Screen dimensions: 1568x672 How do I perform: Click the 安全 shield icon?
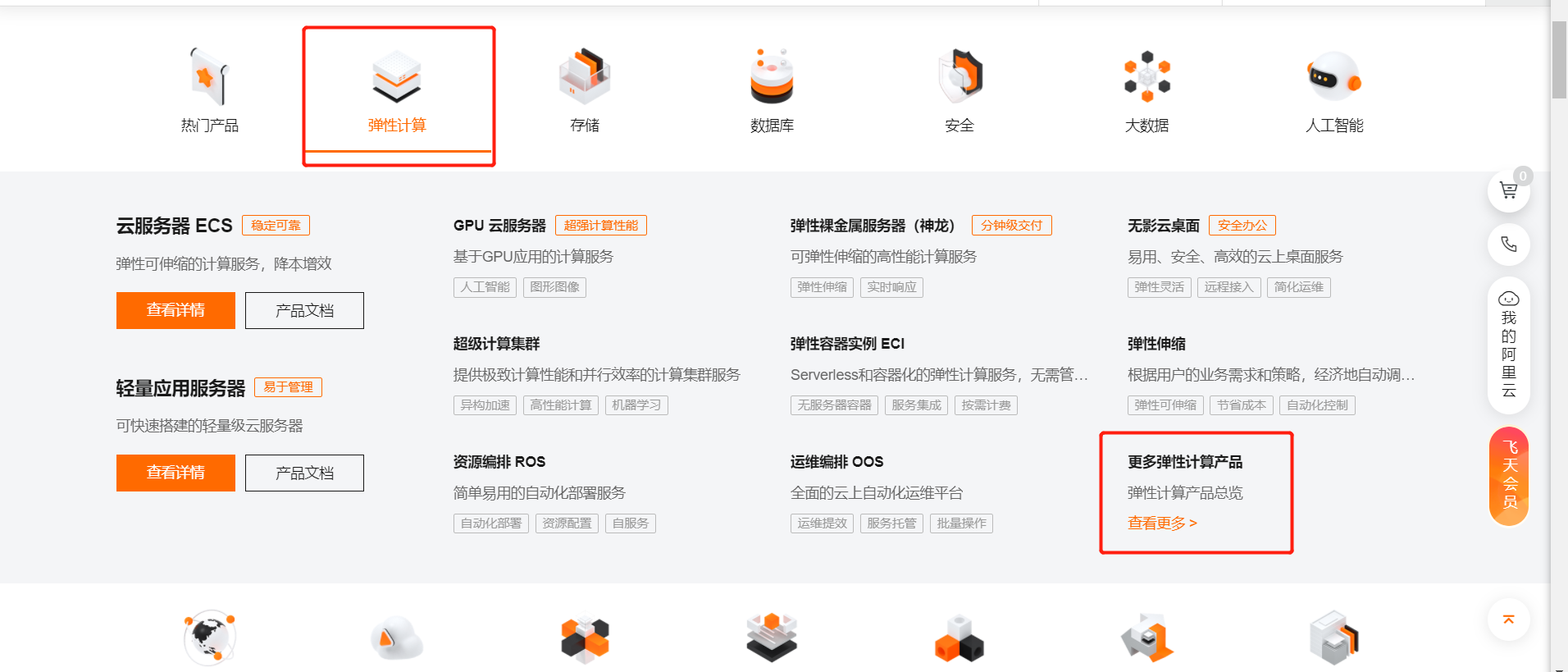click(959, 76)
